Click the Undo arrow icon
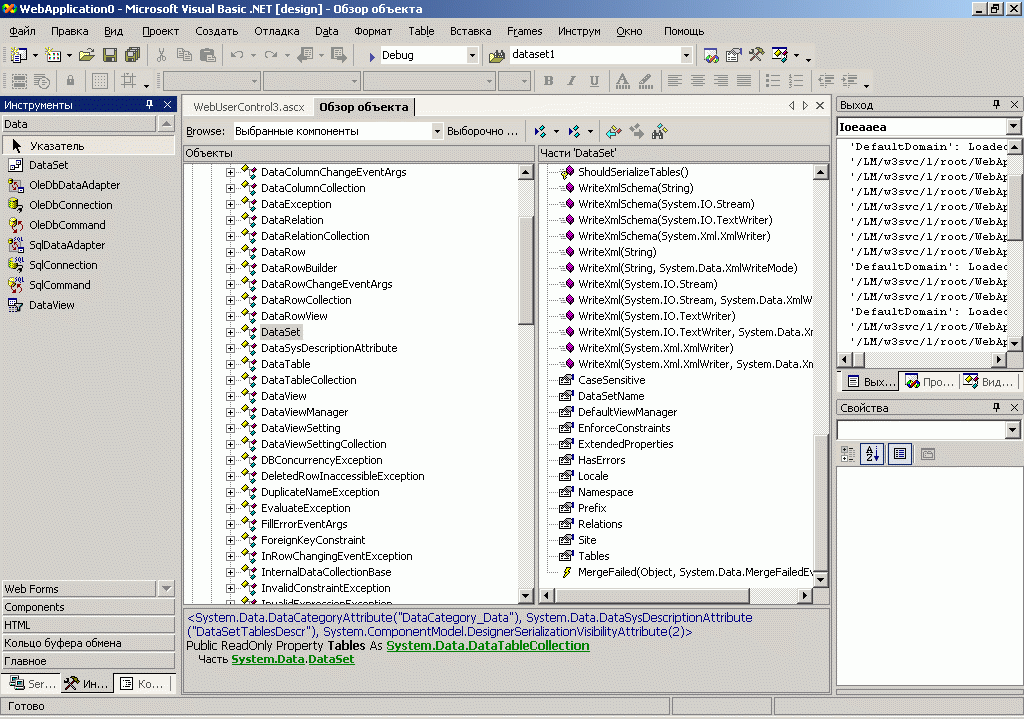Screen dimensions: 1024x719 (237, 56)
